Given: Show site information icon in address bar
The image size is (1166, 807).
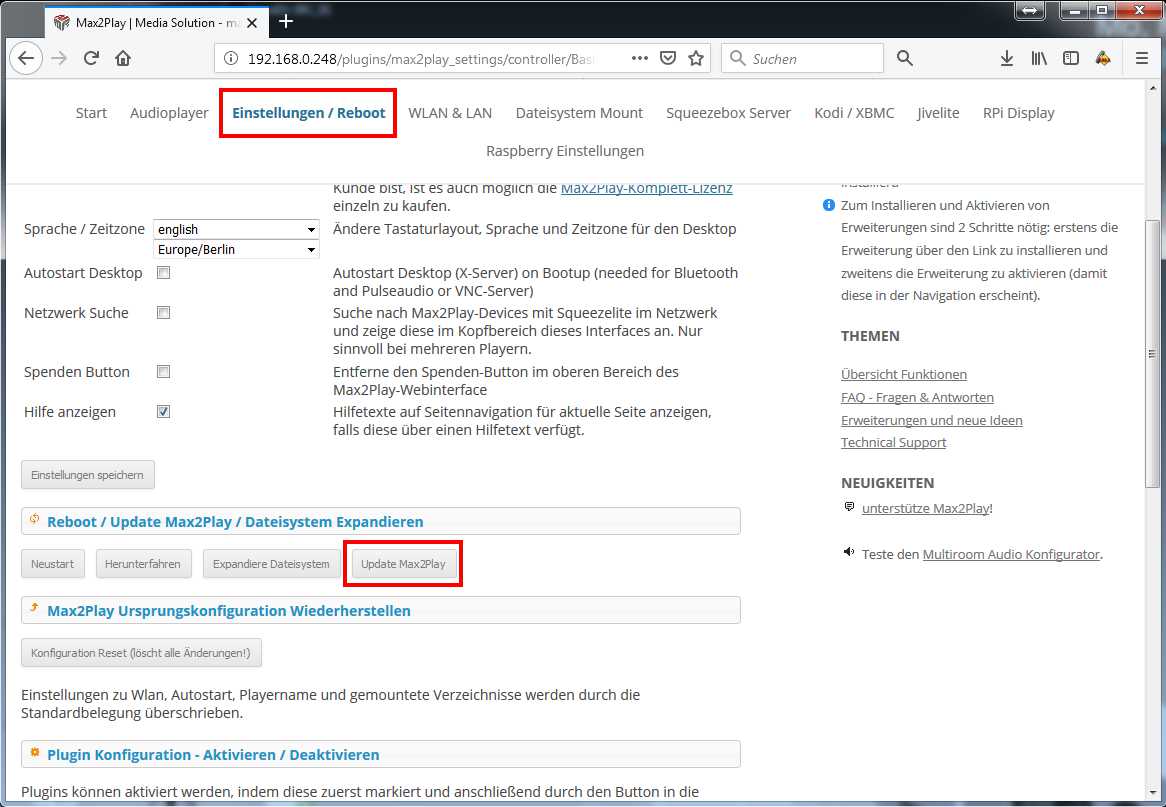Looking at the screenshot, I should click(231, 58).
